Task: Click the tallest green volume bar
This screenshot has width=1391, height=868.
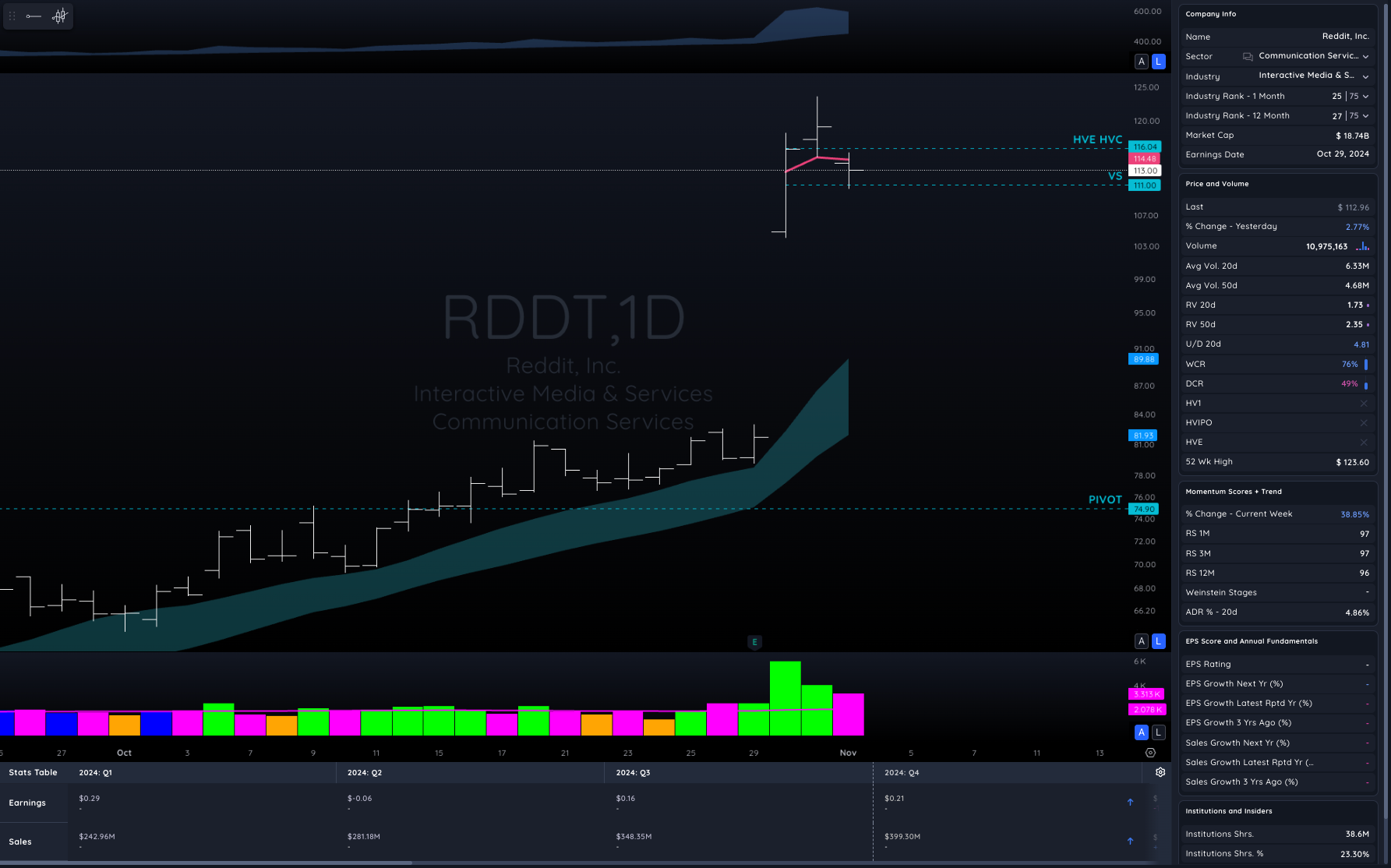Action: pos(785,698)
